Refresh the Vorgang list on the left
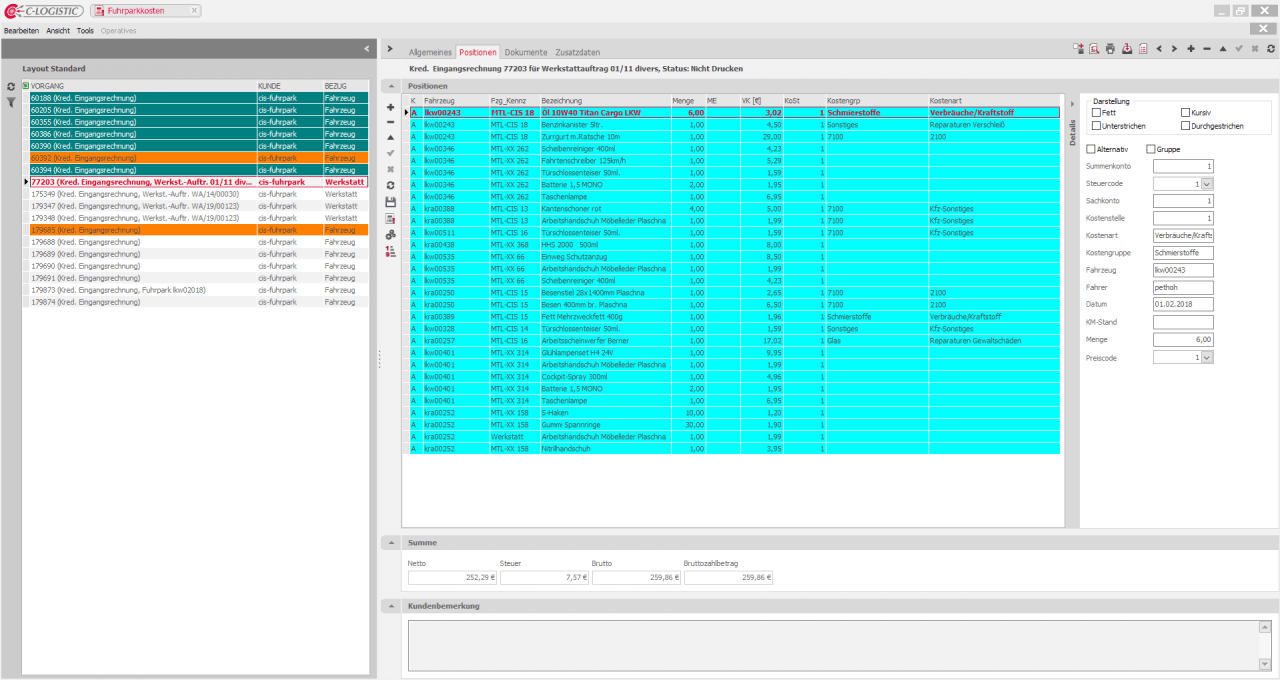 point(11,87)
